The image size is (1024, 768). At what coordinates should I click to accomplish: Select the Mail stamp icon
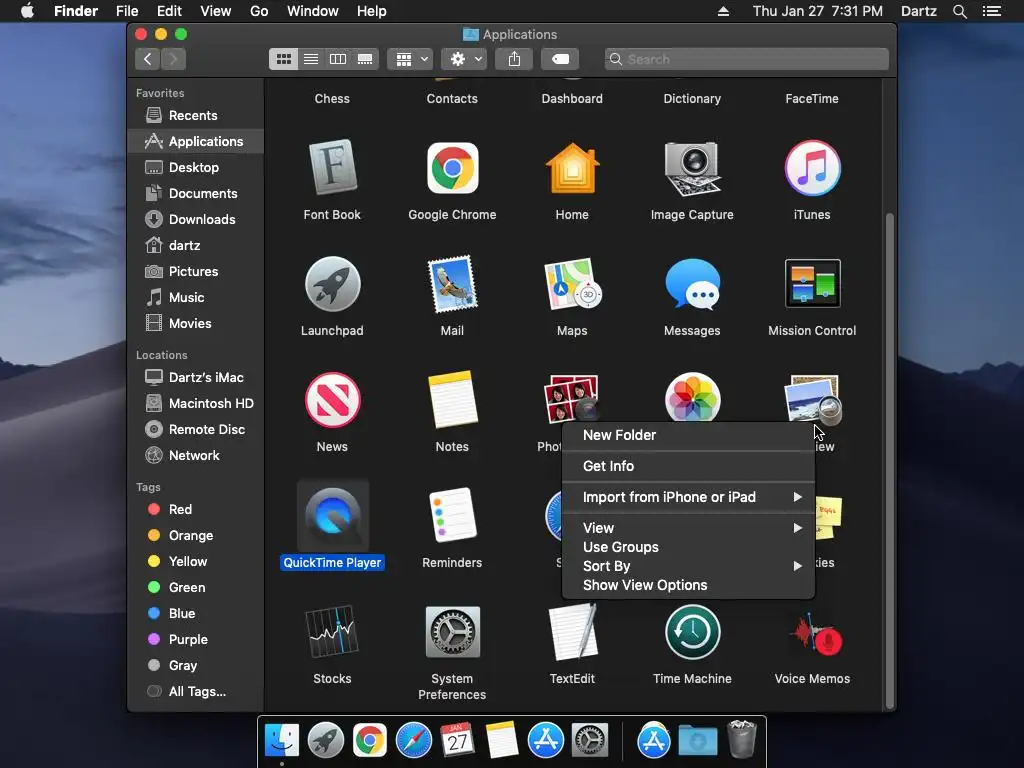pos(452,284)
